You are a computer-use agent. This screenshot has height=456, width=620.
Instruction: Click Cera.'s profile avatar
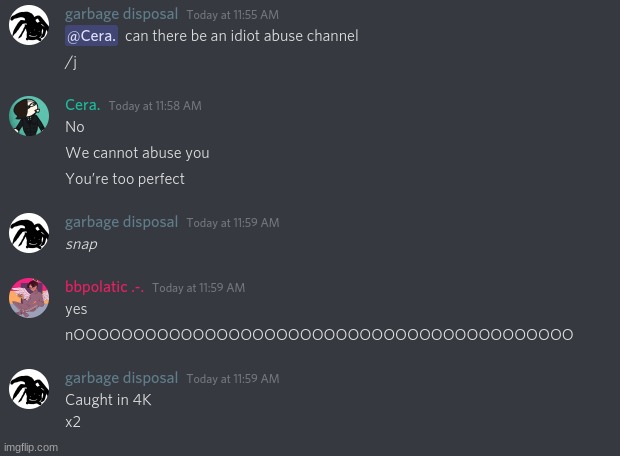coord(29,116)
